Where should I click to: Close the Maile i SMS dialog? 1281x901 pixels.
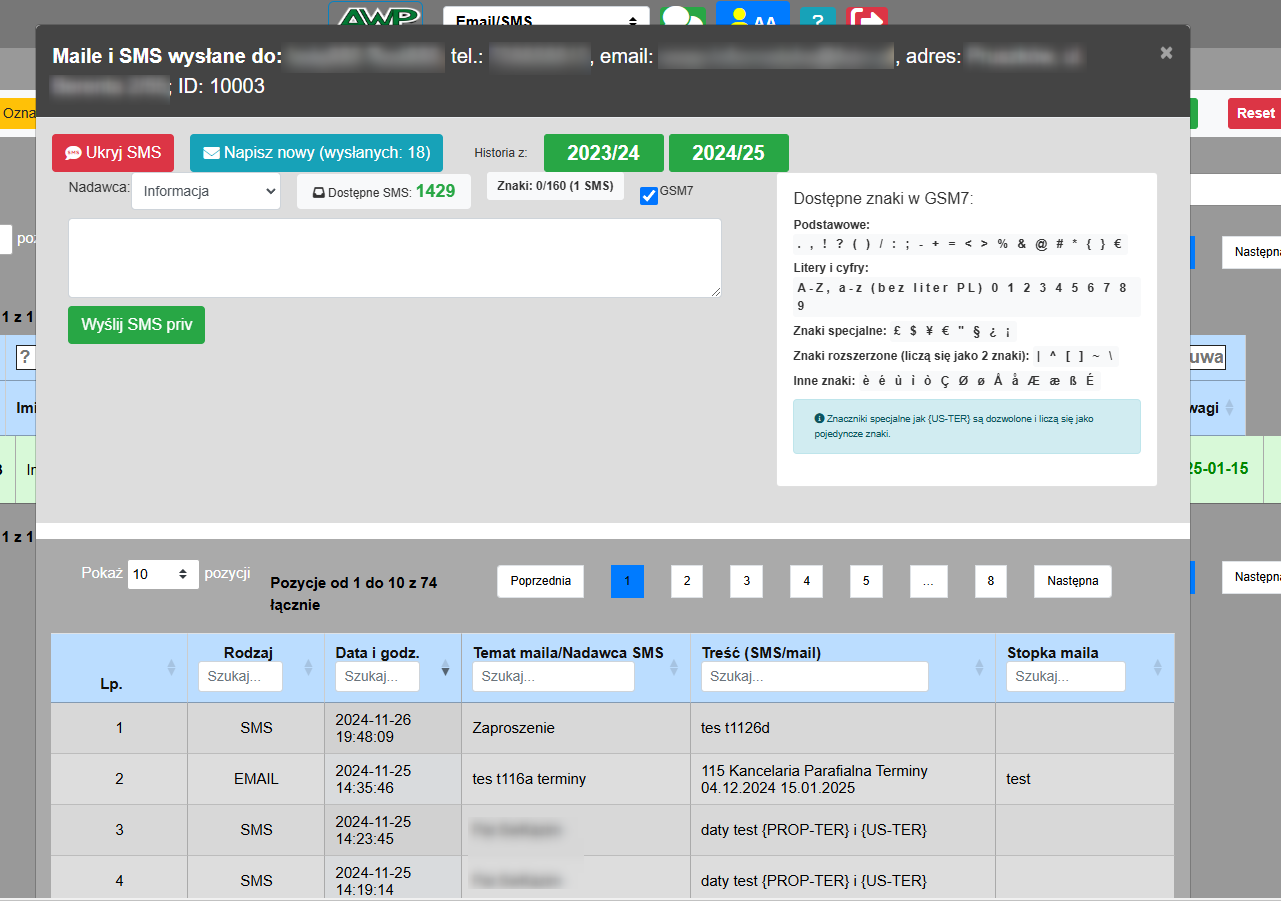(x=1166, y=53)
